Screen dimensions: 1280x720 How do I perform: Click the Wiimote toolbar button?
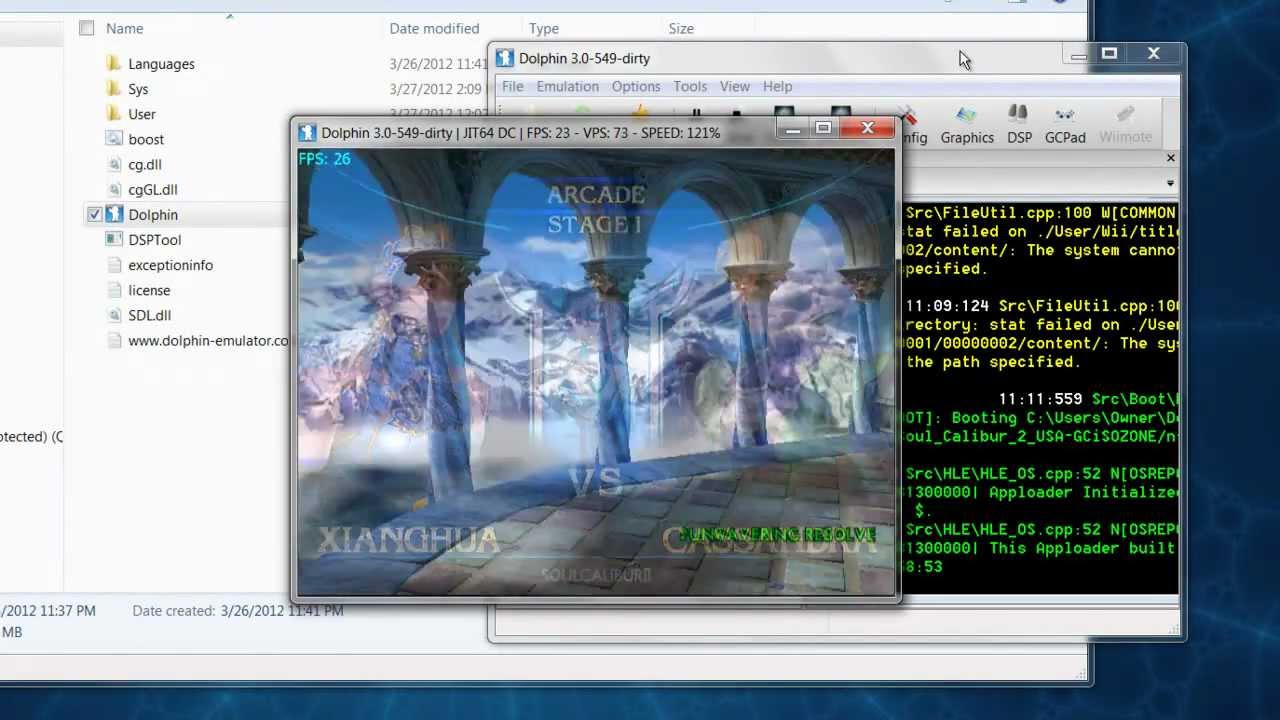pyautogui.click(x=1125, y=125)
